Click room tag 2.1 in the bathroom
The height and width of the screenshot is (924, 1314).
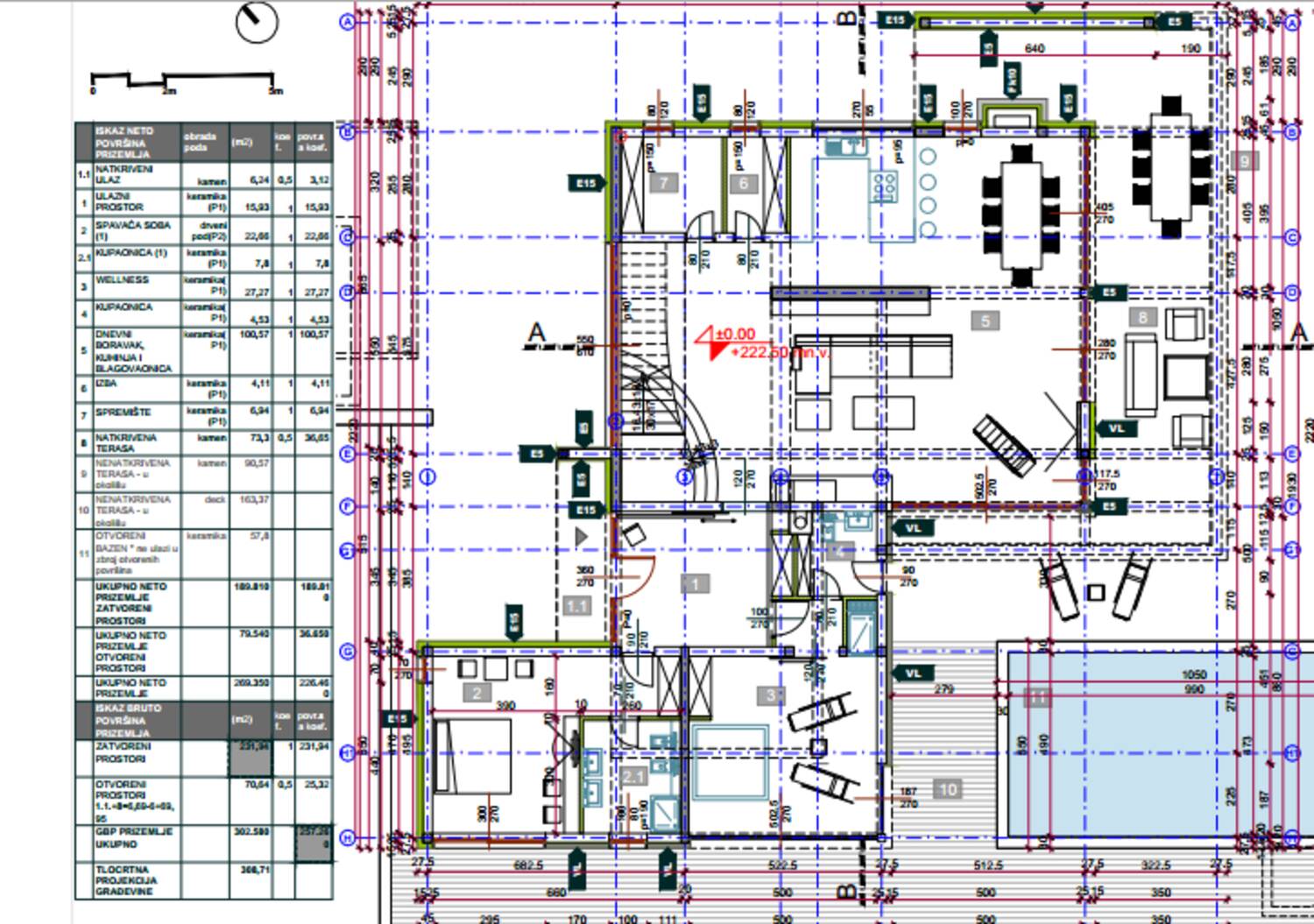point(633,777)
